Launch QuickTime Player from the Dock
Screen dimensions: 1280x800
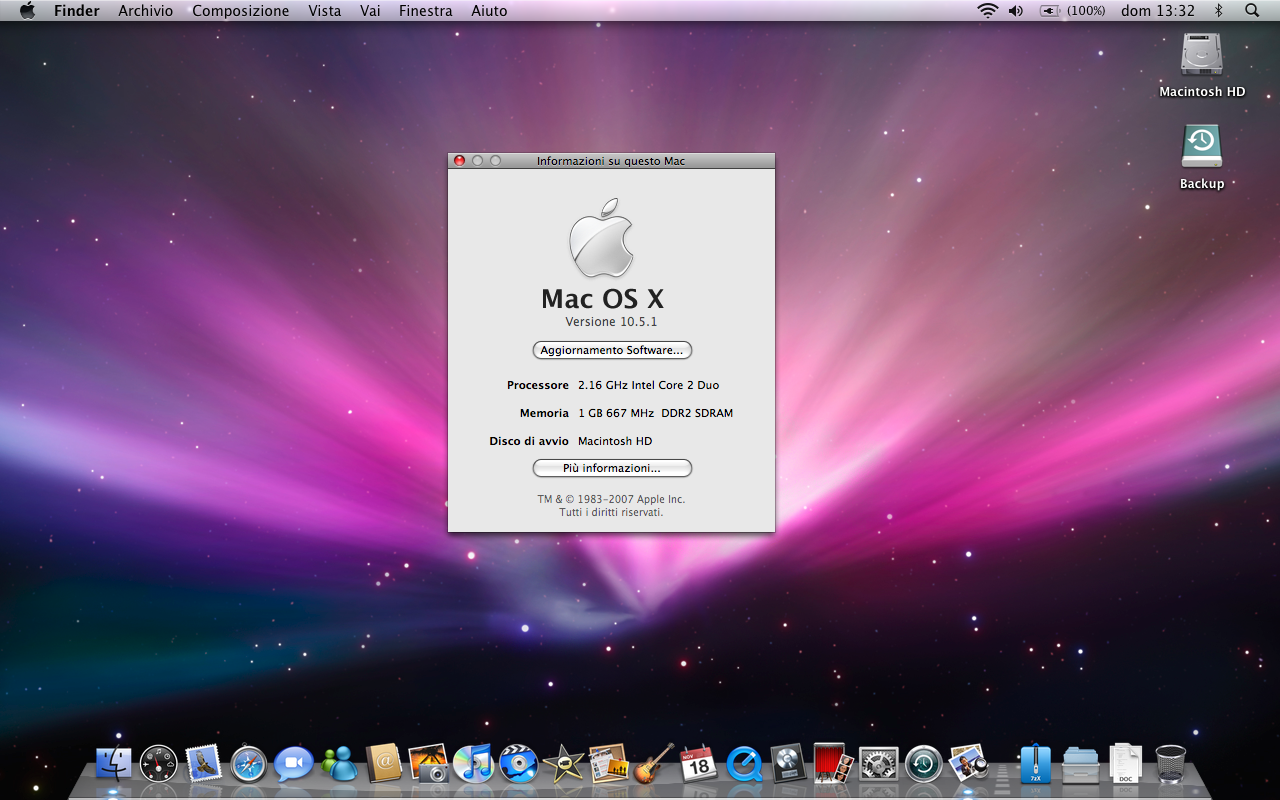tap(743, 764)
